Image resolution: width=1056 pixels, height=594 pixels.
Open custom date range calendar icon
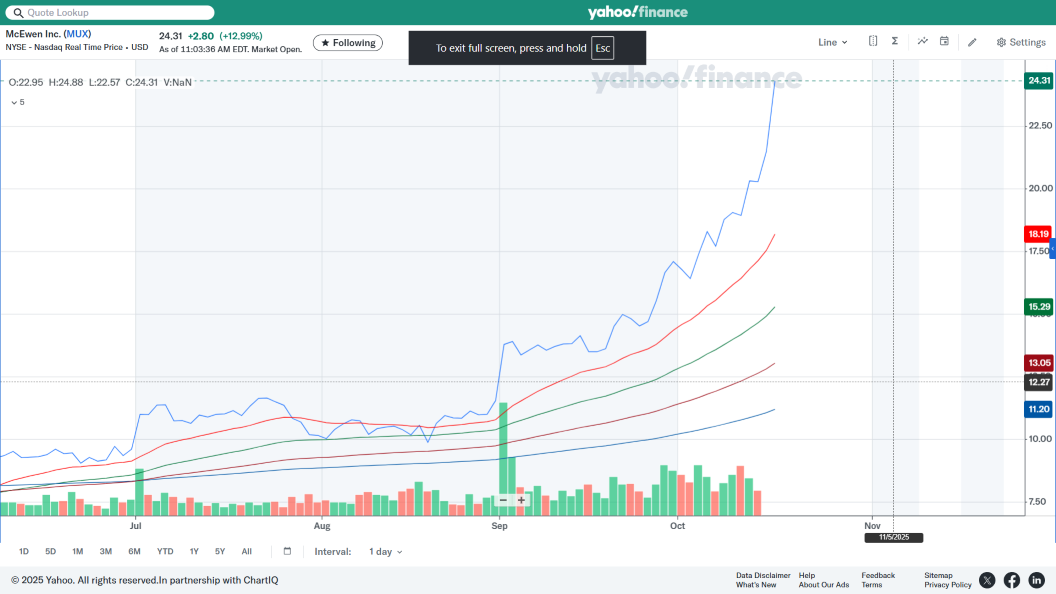click(x=287, y=551)
